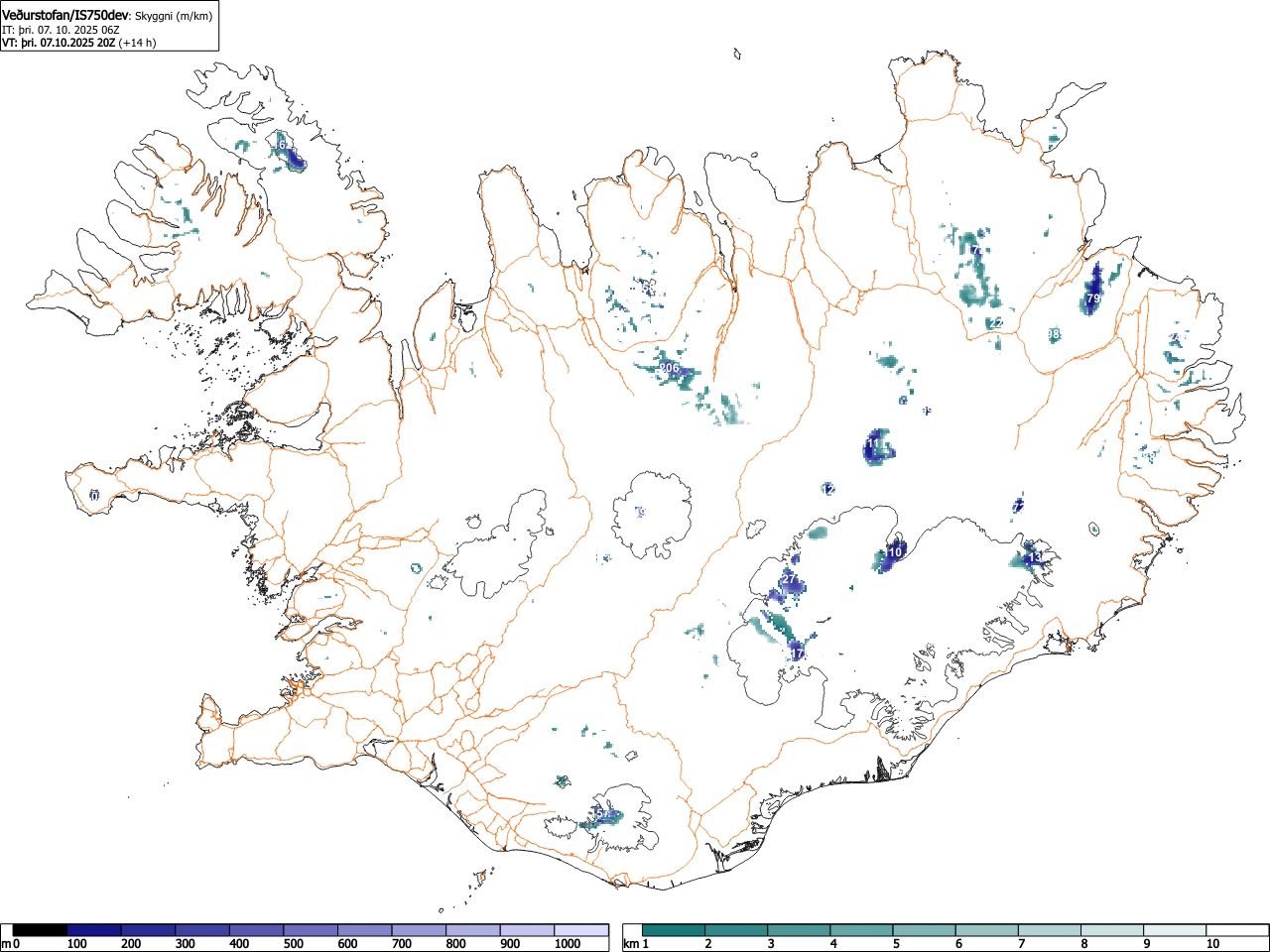Choose the 500–600 m legend swatch
Viewport: 1270px width, 952px height.
[311, 930]
